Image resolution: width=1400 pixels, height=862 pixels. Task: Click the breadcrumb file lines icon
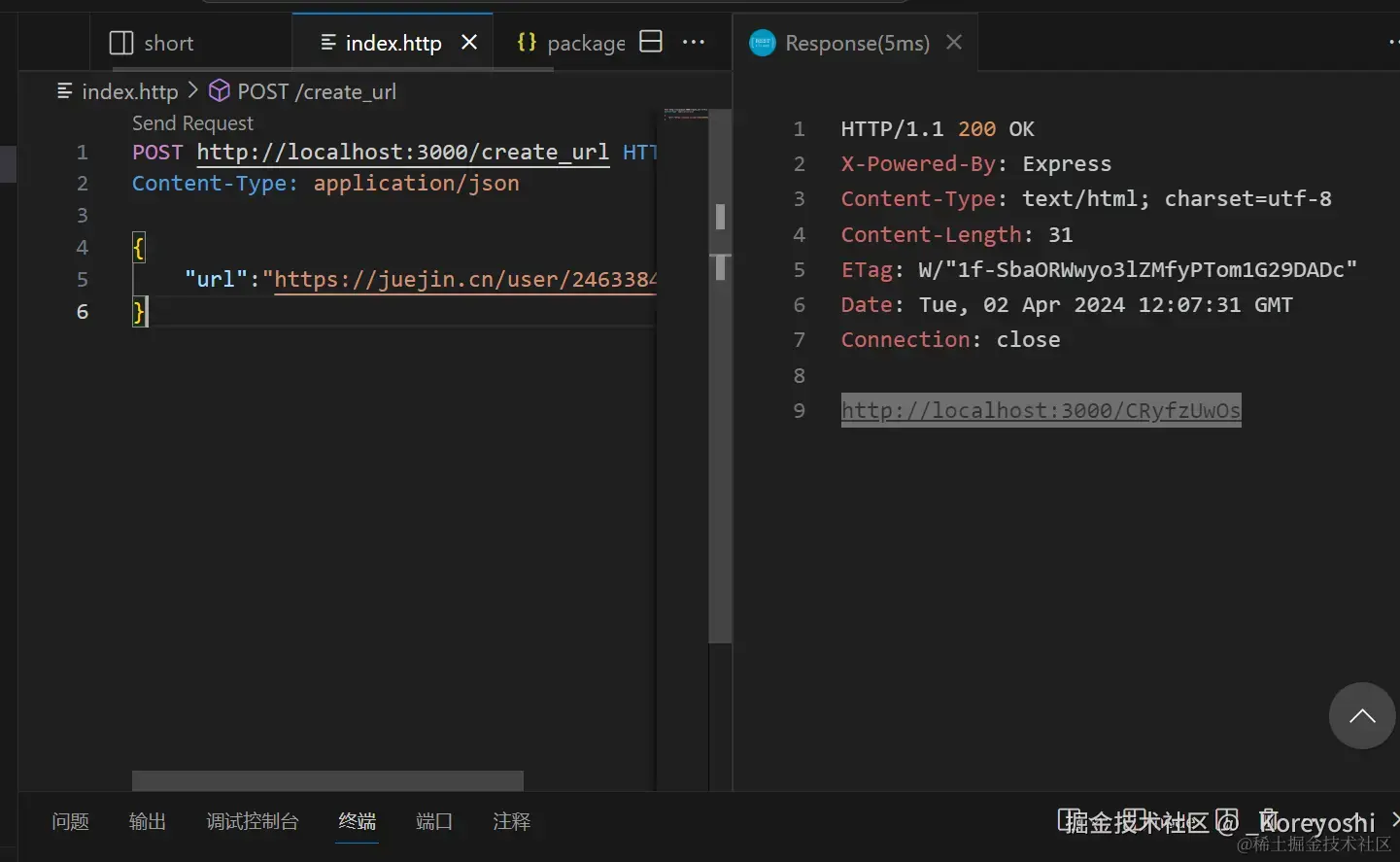[x=65, y=90]
